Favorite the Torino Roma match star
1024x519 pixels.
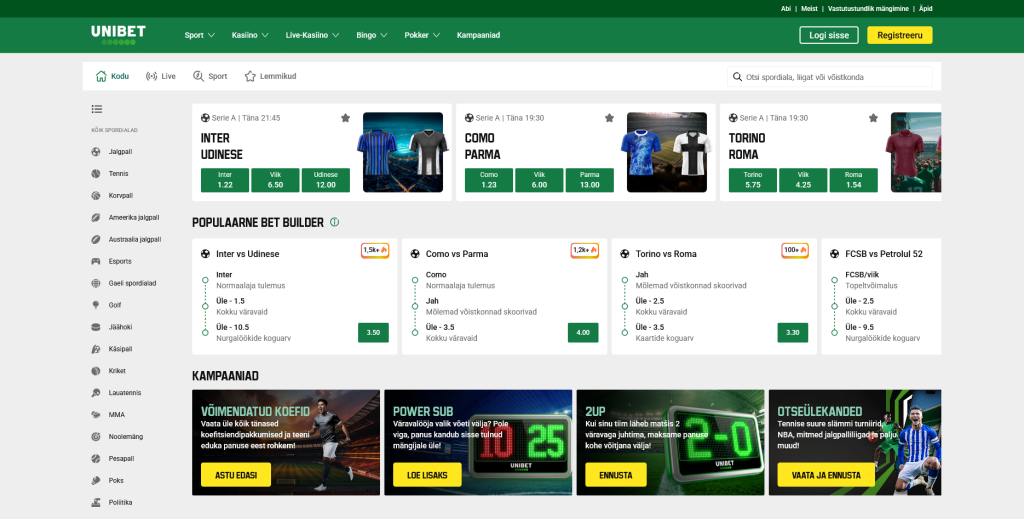point(873,118)
